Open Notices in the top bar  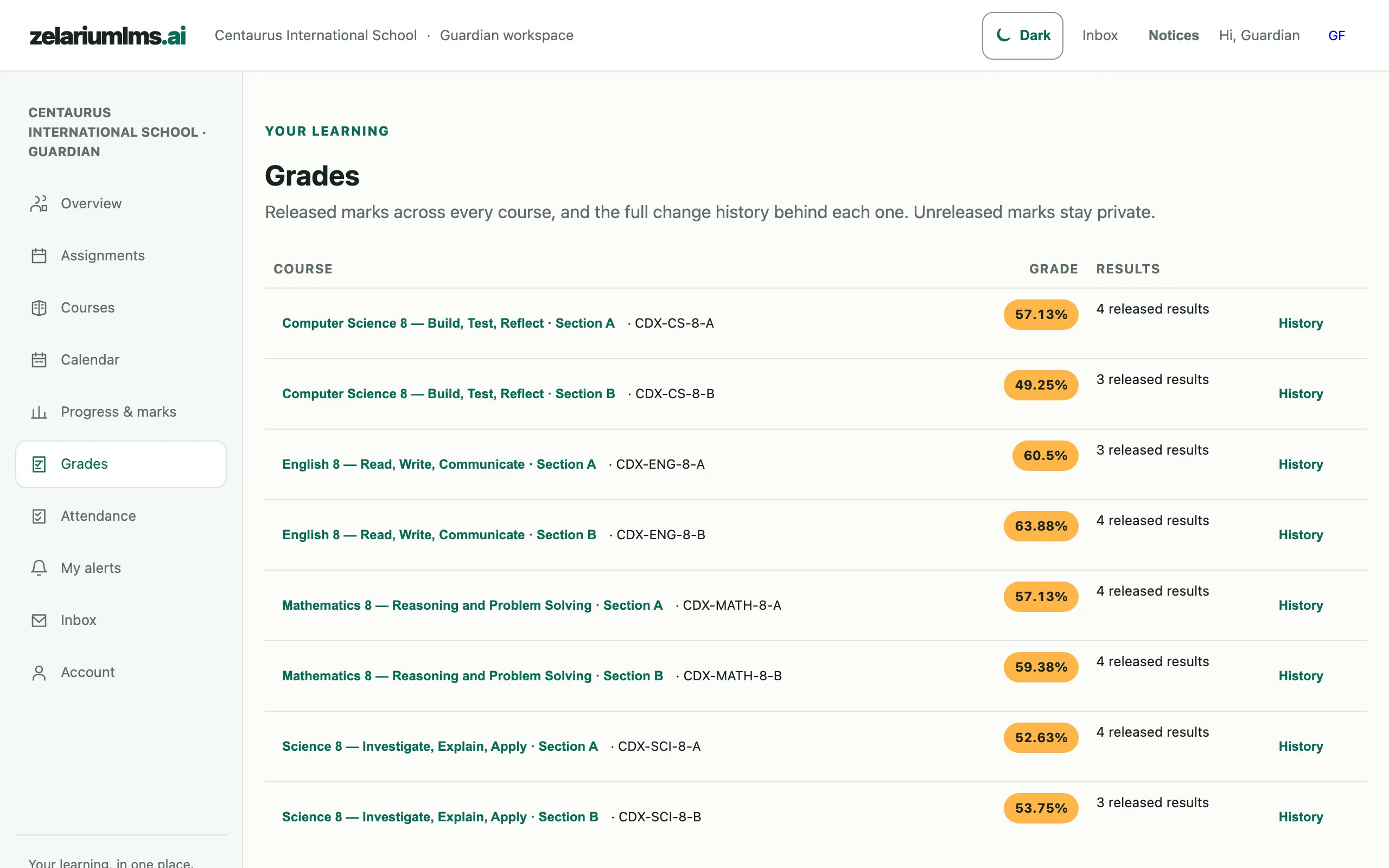[1173, 36]
